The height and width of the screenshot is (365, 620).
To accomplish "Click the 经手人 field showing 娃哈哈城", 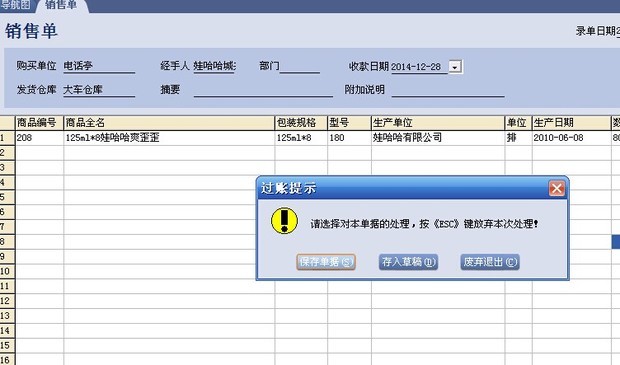I will click(x=214, y=66).
